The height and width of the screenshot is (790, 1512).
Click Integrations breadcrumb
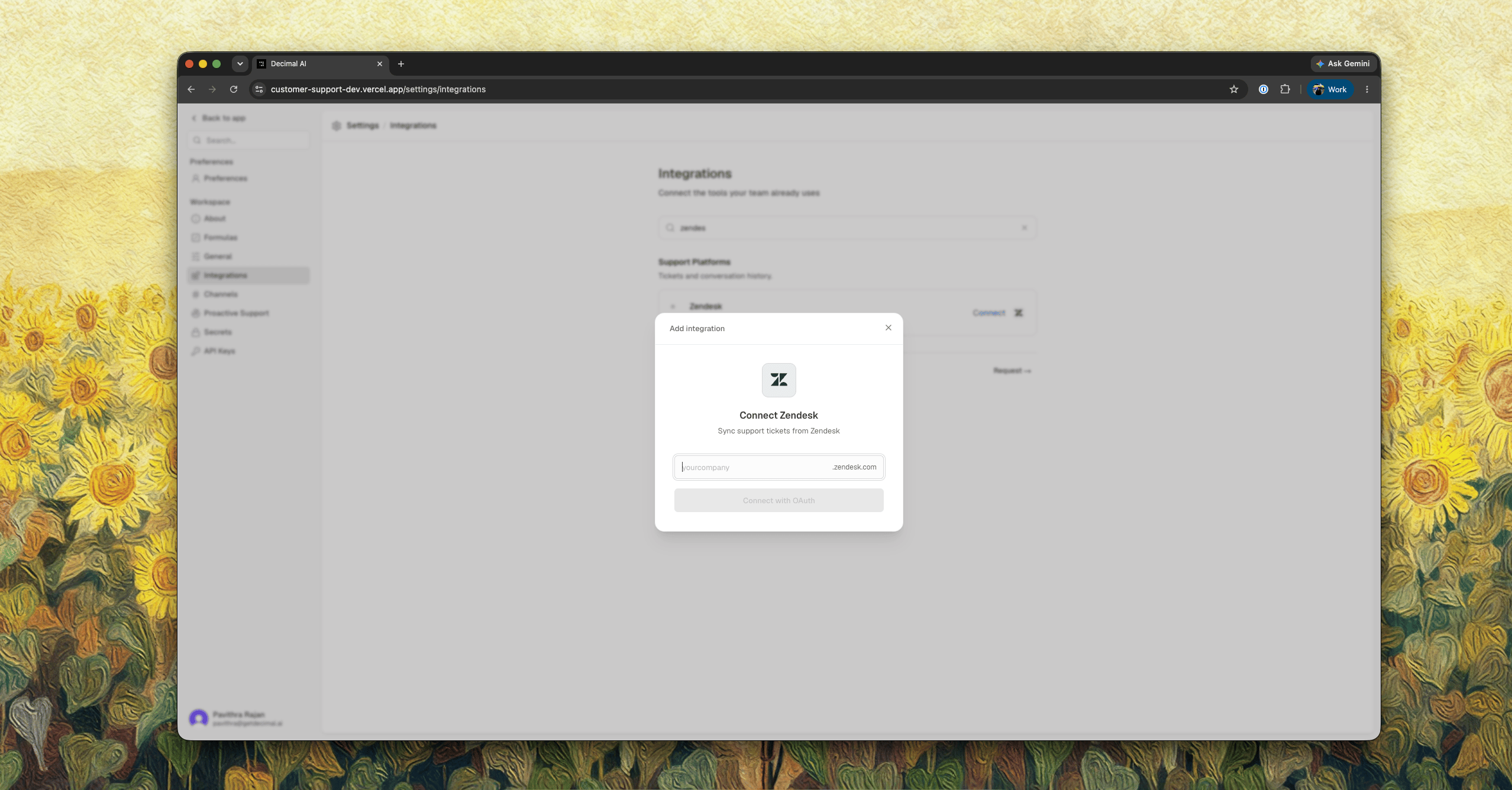tap(413, 125)
